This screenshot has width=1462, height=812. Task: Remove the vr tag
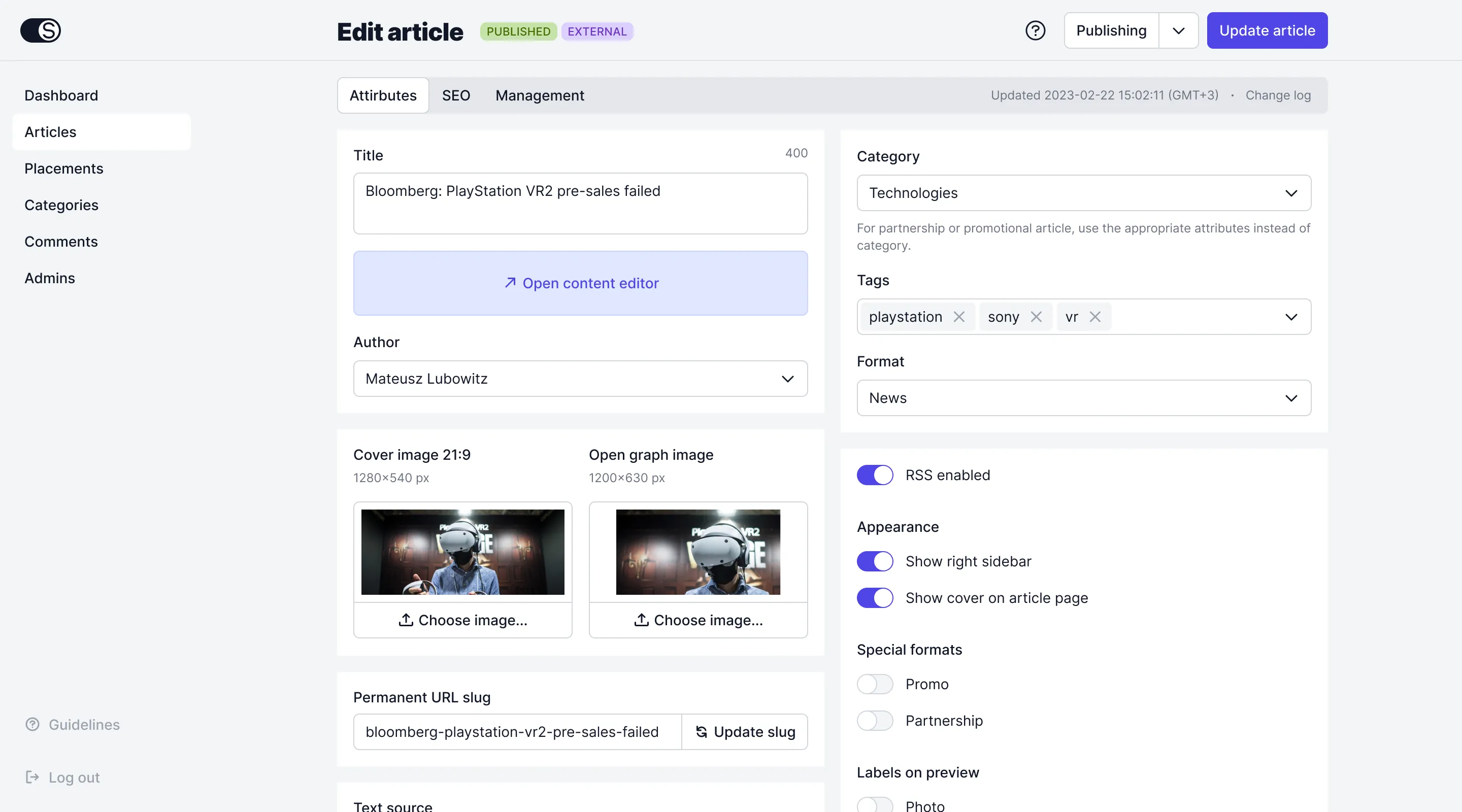click(1095, 317)
